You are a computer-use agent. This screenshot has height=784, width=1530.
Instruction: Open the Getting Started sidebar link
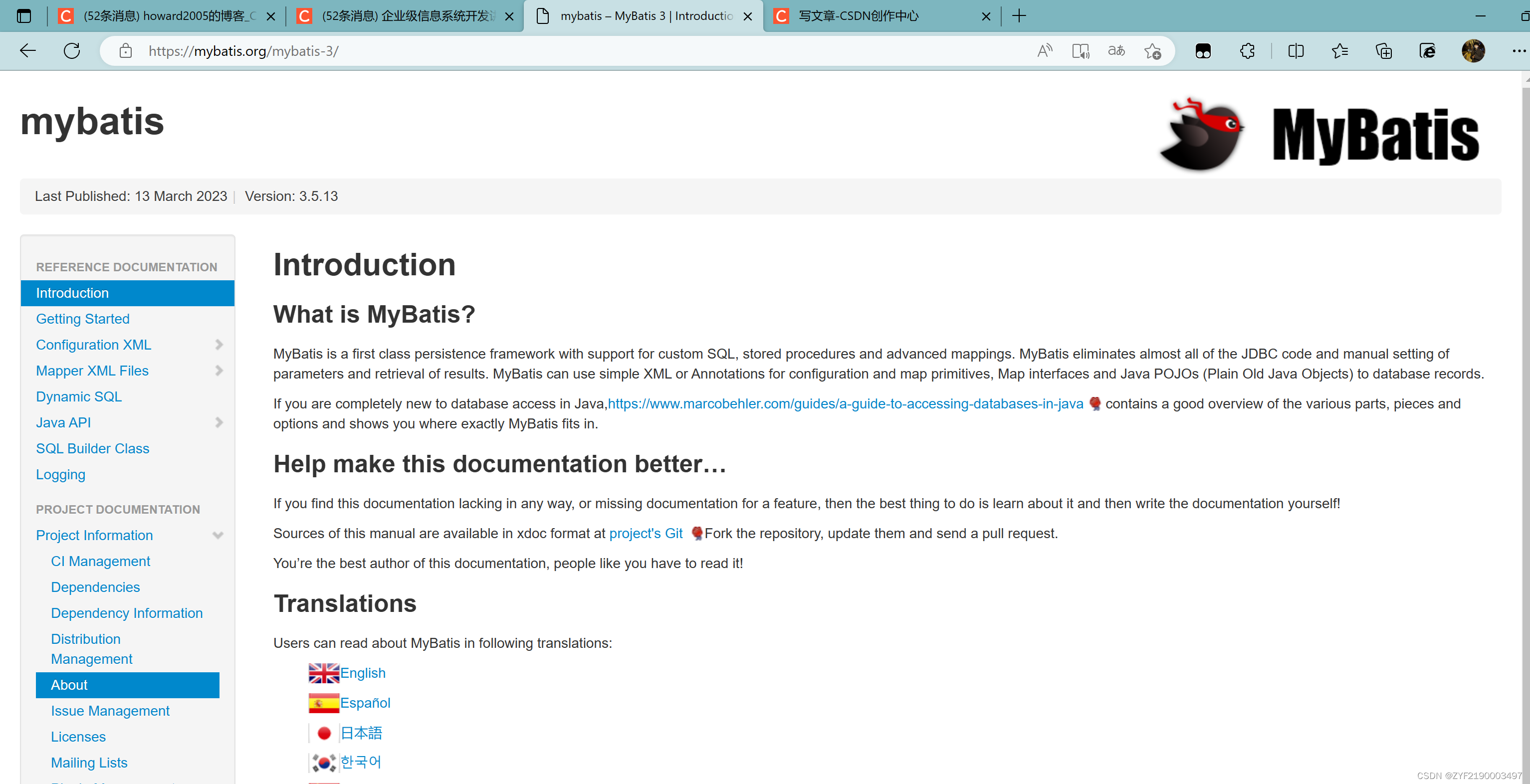coord(82,319)
